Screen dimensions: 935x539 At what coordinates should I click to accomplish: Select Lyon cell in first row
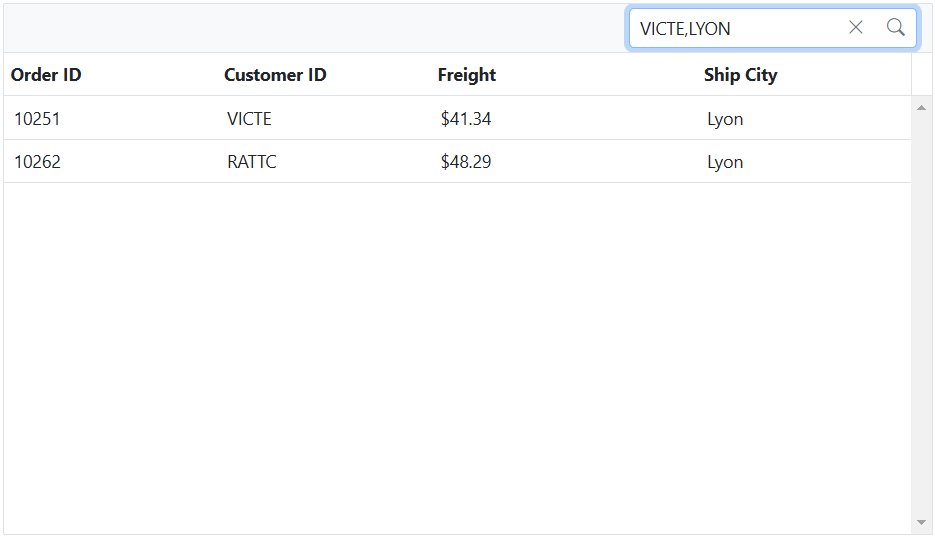(804, 118)
